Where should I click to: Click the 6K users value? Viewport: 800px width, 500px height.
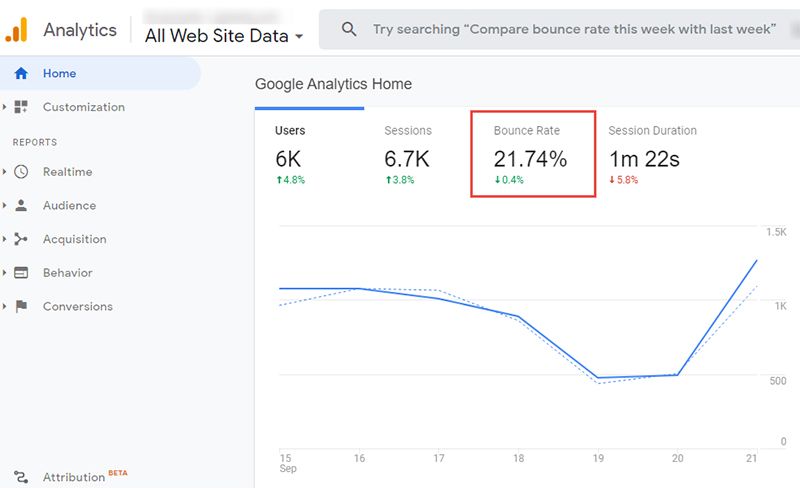point(288,159)
